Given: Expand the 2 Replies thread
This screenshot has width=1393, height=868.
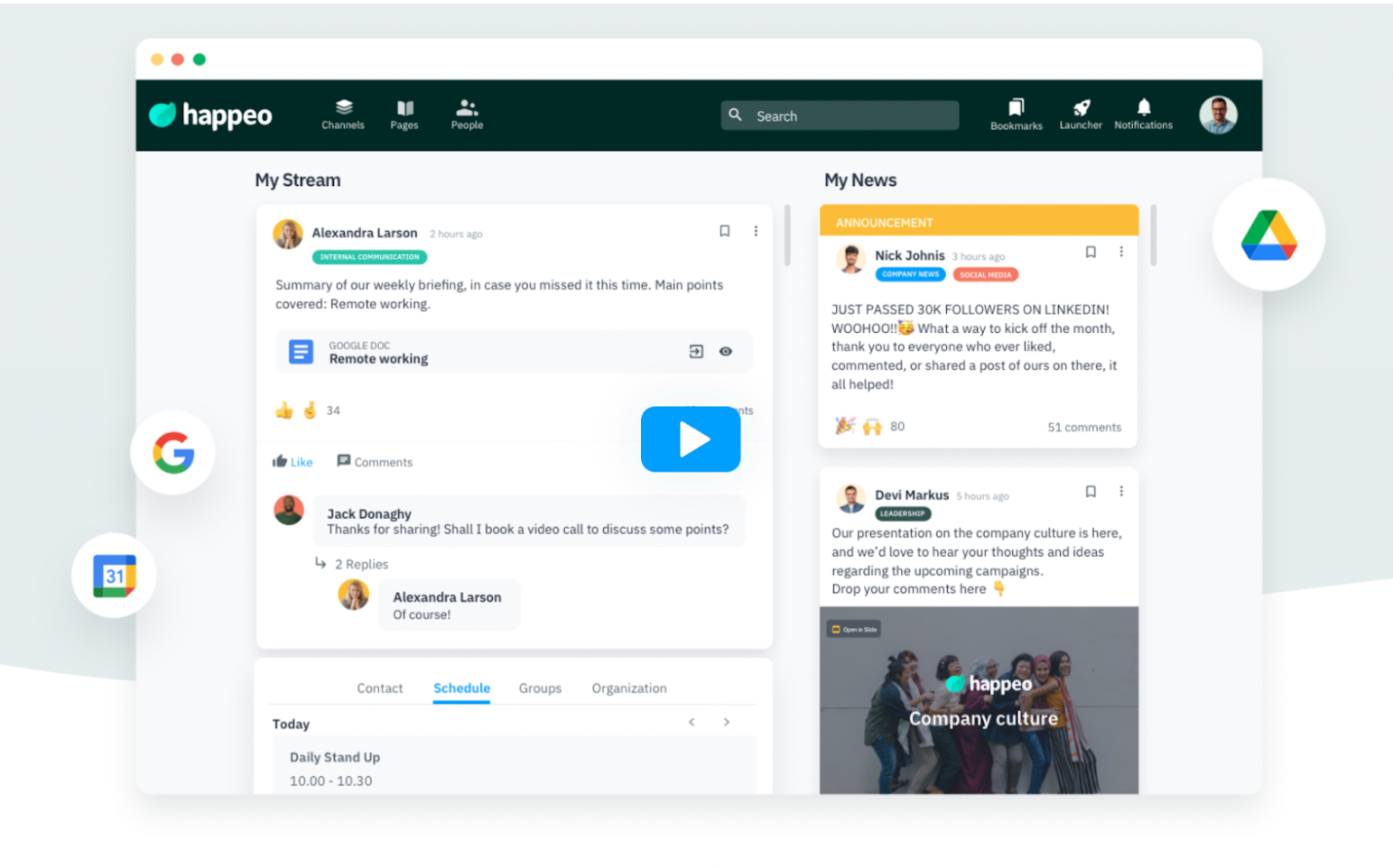Looking at the screenshot, I should [x=361, y=564].
